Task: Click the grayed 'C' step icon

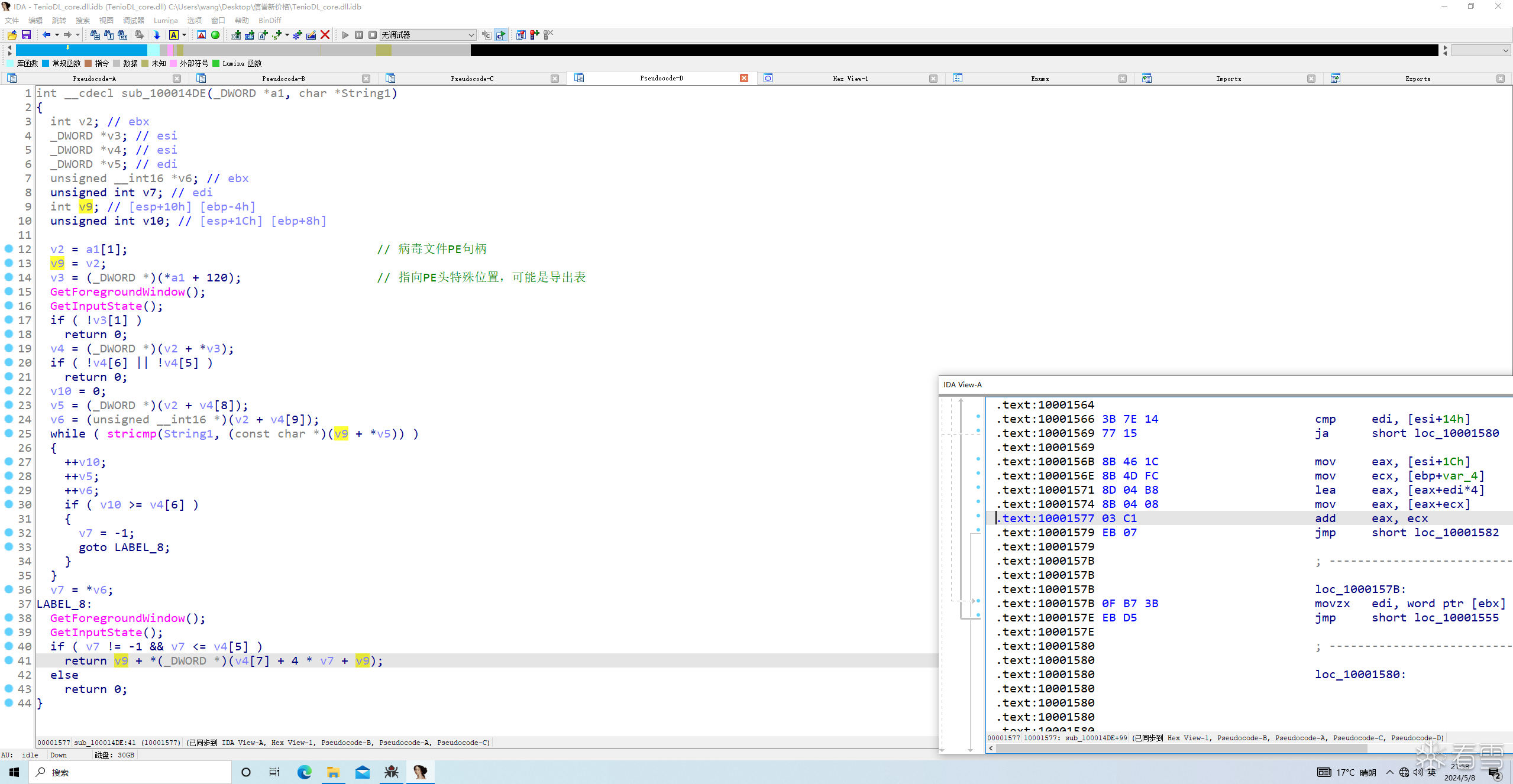Action: point(486,35)
